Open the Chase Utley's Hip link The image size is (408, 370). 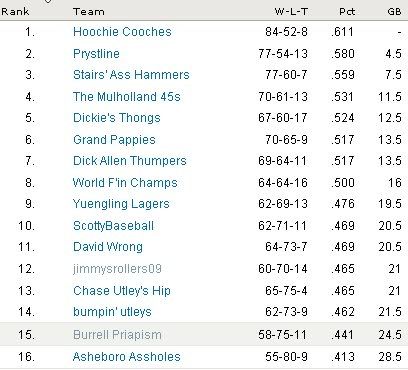click(122, 291)
